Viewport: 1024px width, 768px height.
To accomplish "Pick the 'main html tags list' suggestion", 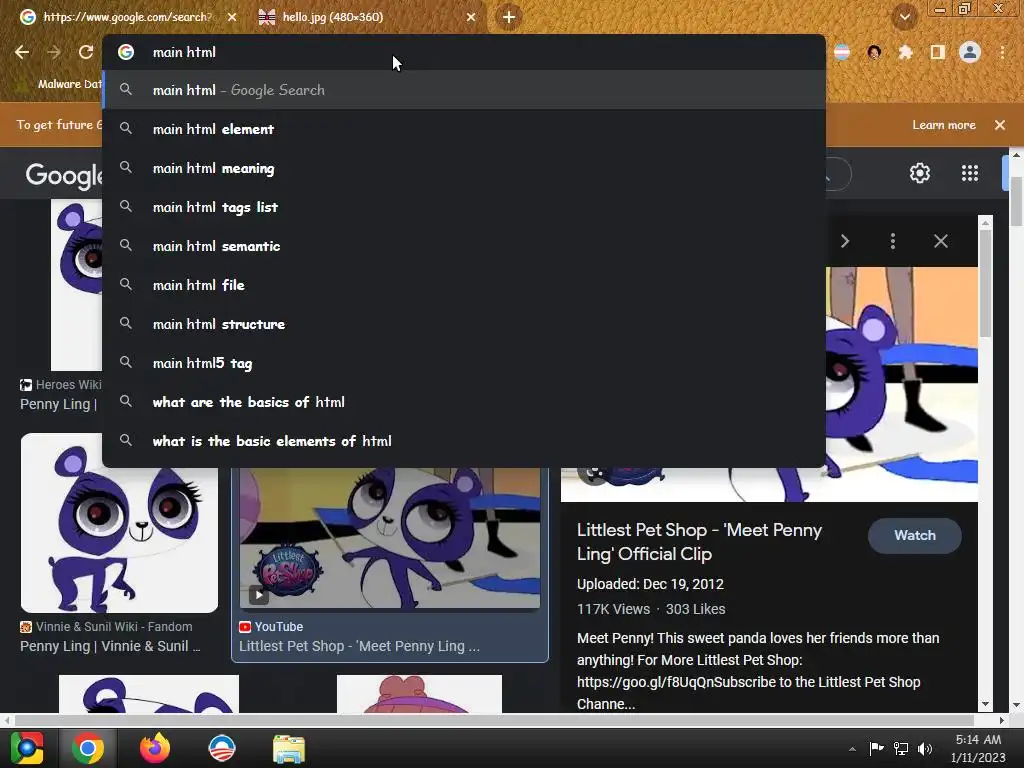I will point(464,207).
